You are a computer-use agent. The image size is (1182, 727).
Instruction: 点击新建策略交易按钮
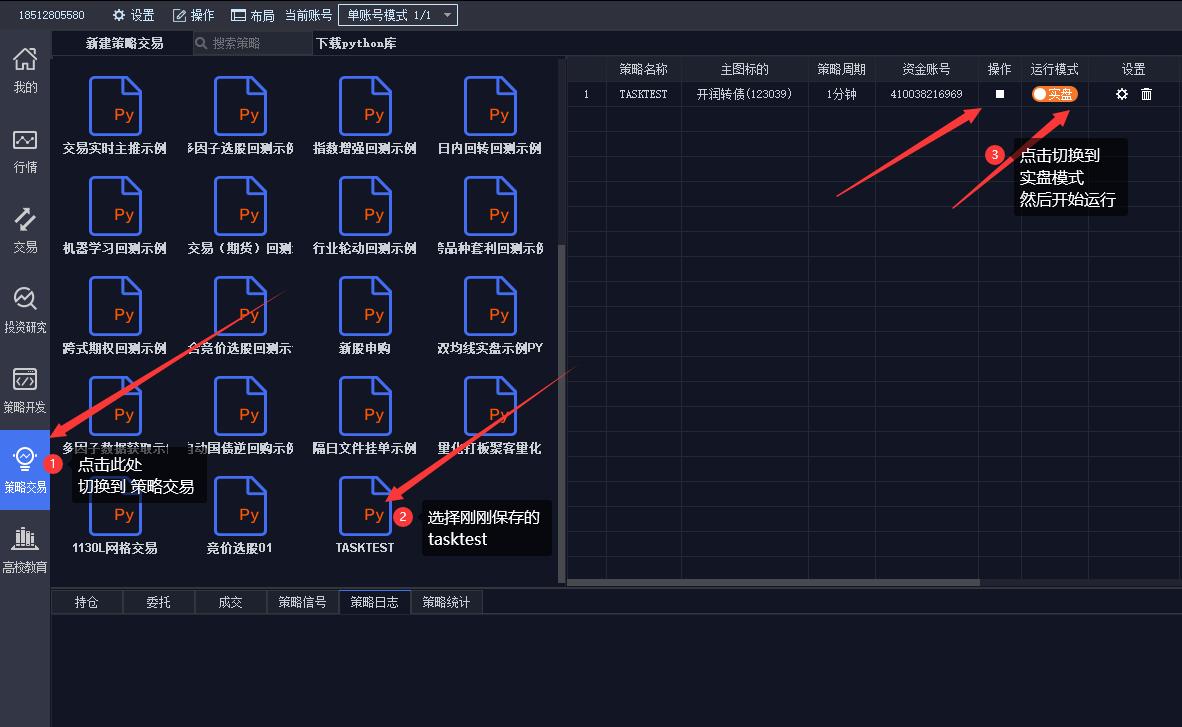pos(122,44)
